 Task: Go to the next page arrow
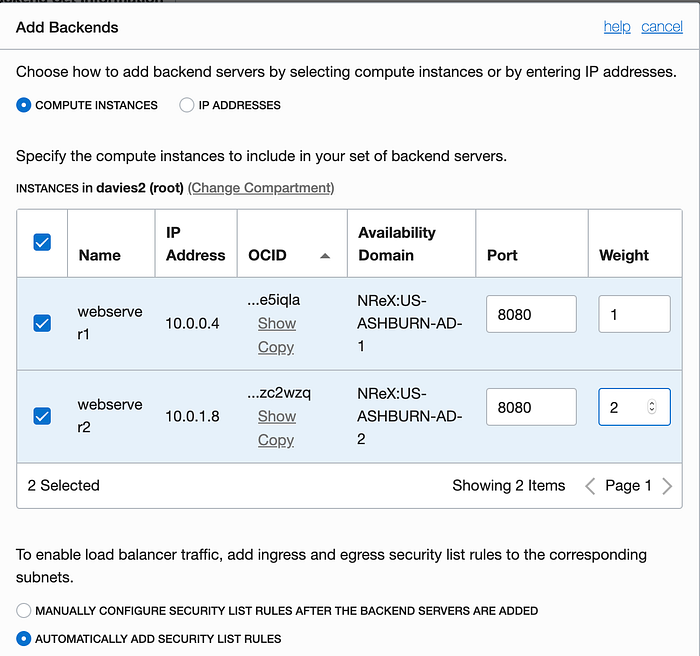(667, 486)
